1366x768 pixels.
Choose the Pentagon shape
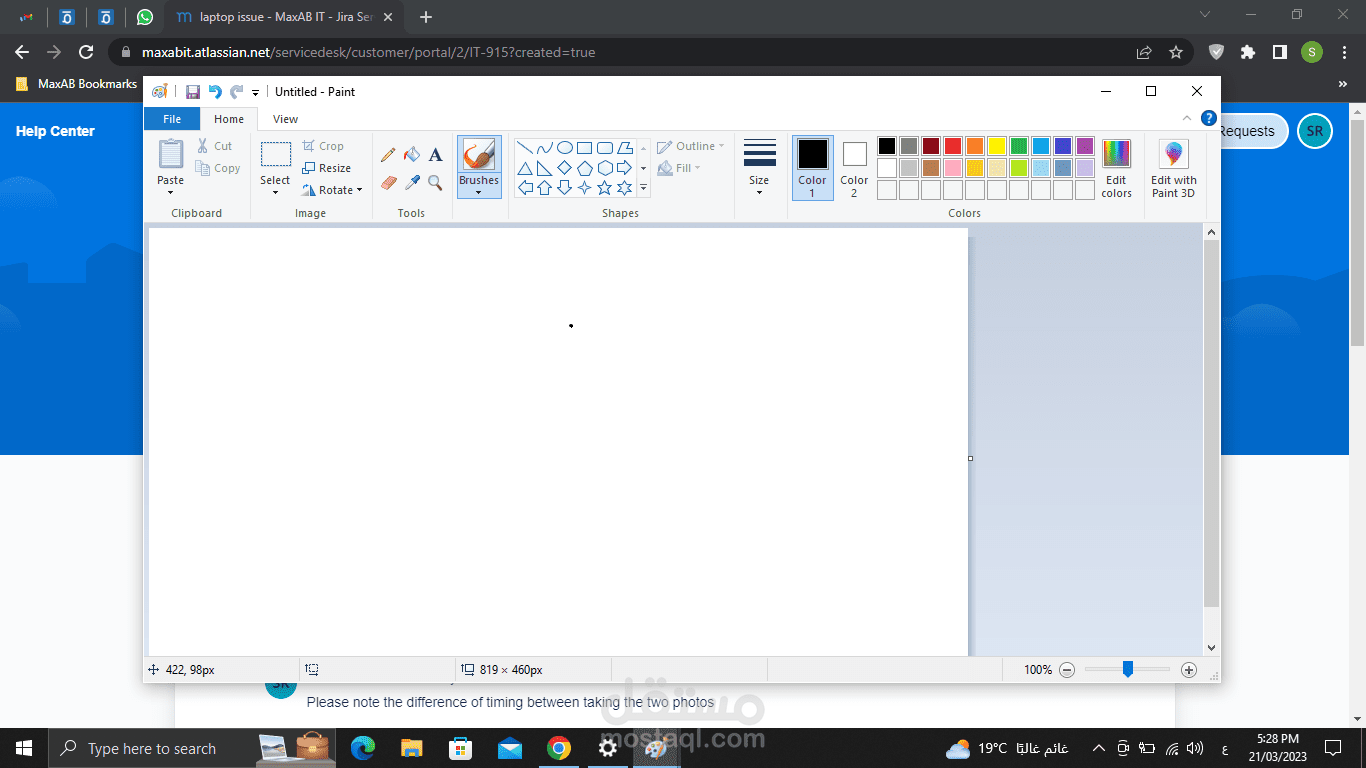pyautogui.click(x=585, y=167)
